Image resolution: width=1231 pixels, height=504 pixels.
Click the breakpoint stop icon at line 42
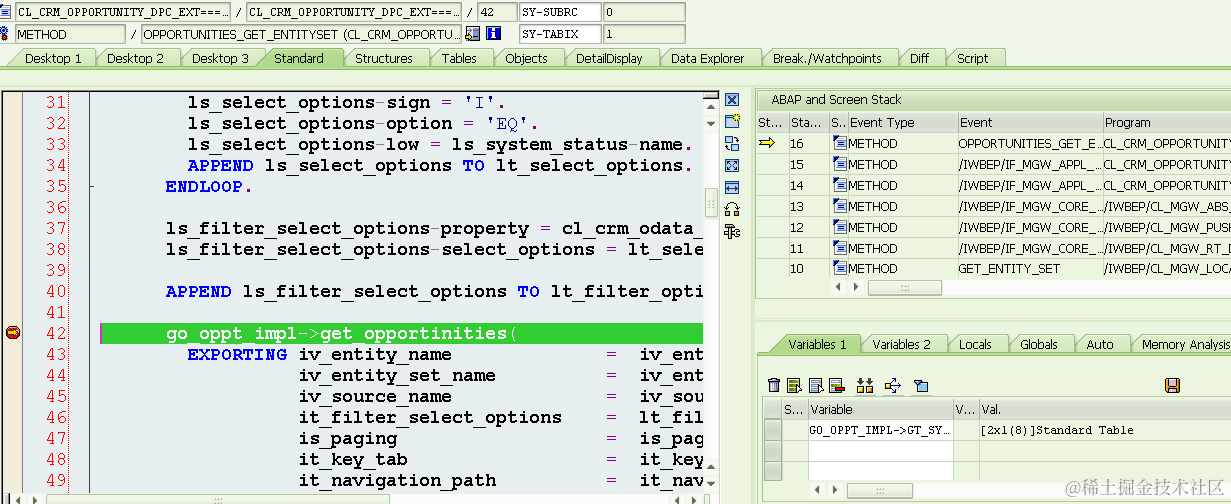(13, 333)
